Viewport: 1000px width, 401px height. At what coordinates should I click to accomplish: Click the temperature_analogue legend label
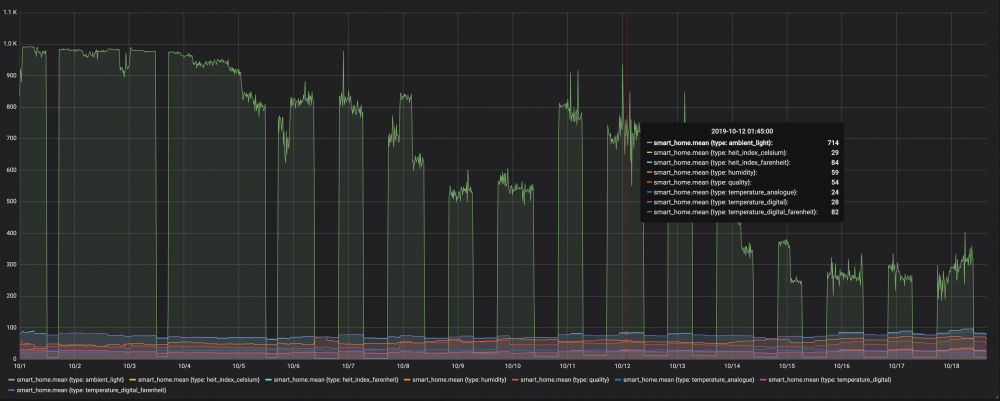pos(689,380)
